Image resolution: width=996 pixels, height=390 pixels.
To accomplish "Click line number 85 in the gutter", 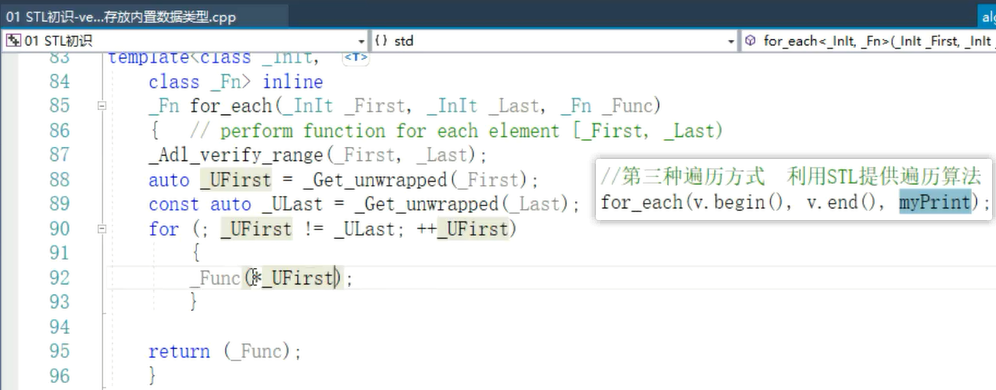I will point(59,106).
